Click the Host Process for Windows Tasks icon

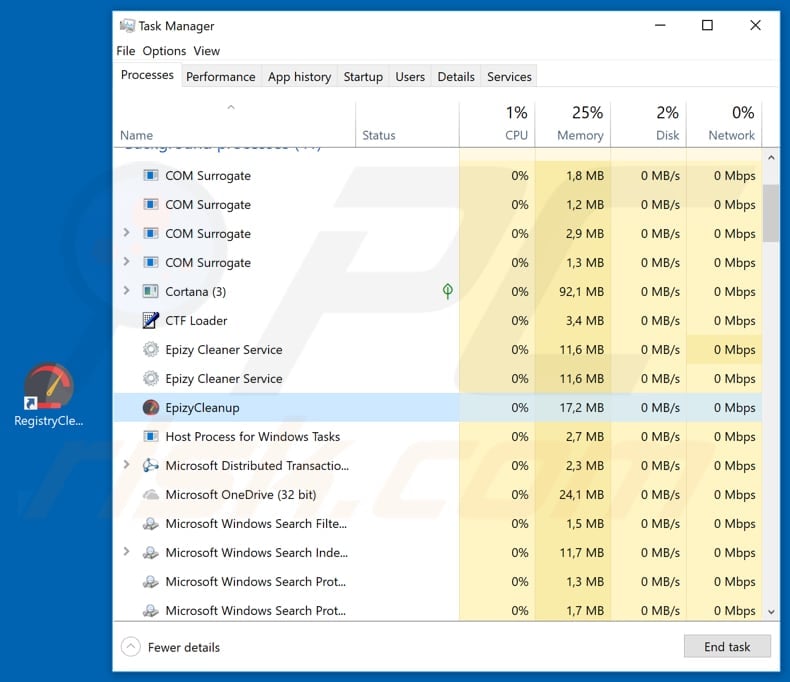coord(151,436)
